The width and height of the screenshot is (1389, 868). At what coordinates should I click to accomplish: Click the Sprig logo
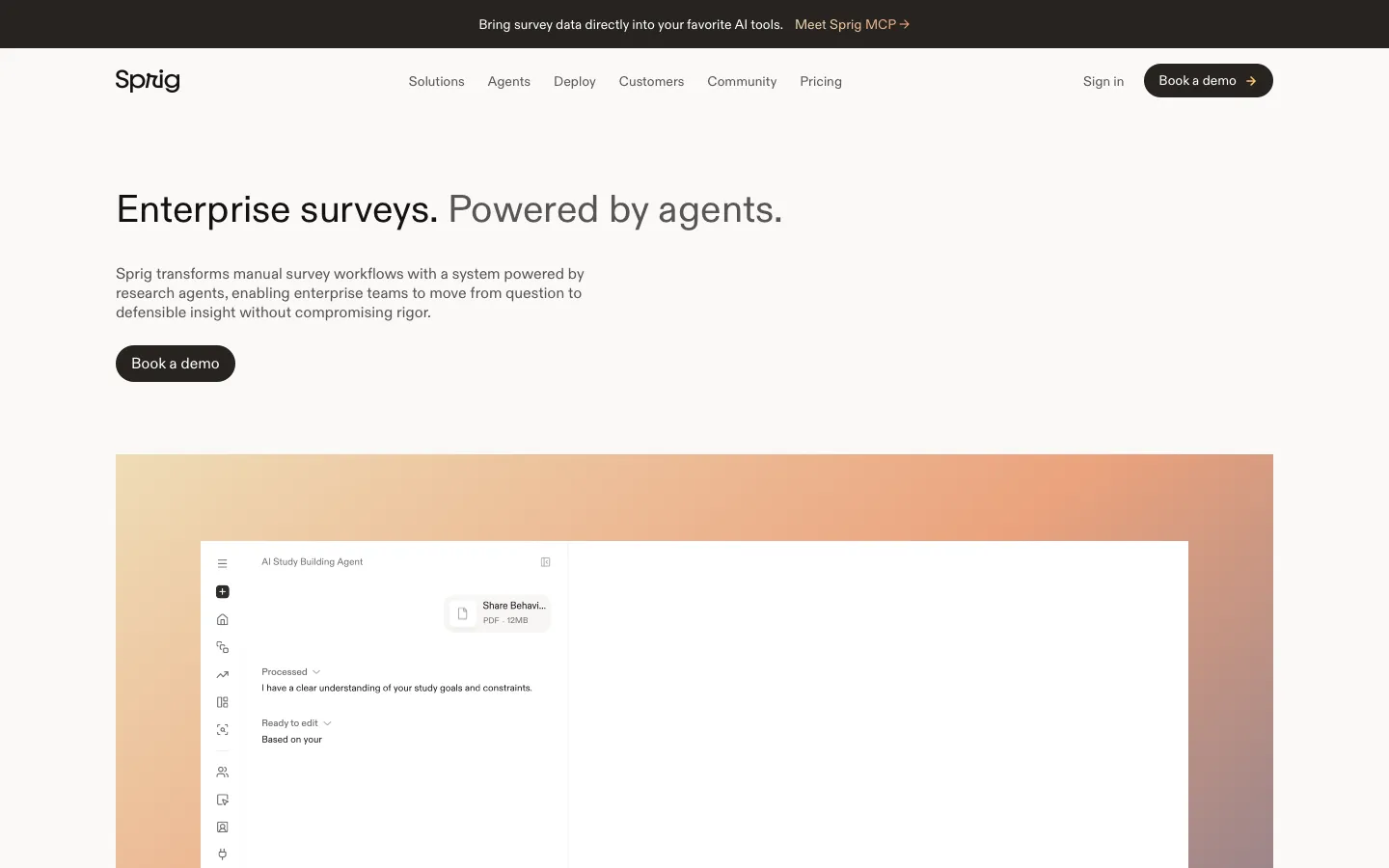point(148,81)
